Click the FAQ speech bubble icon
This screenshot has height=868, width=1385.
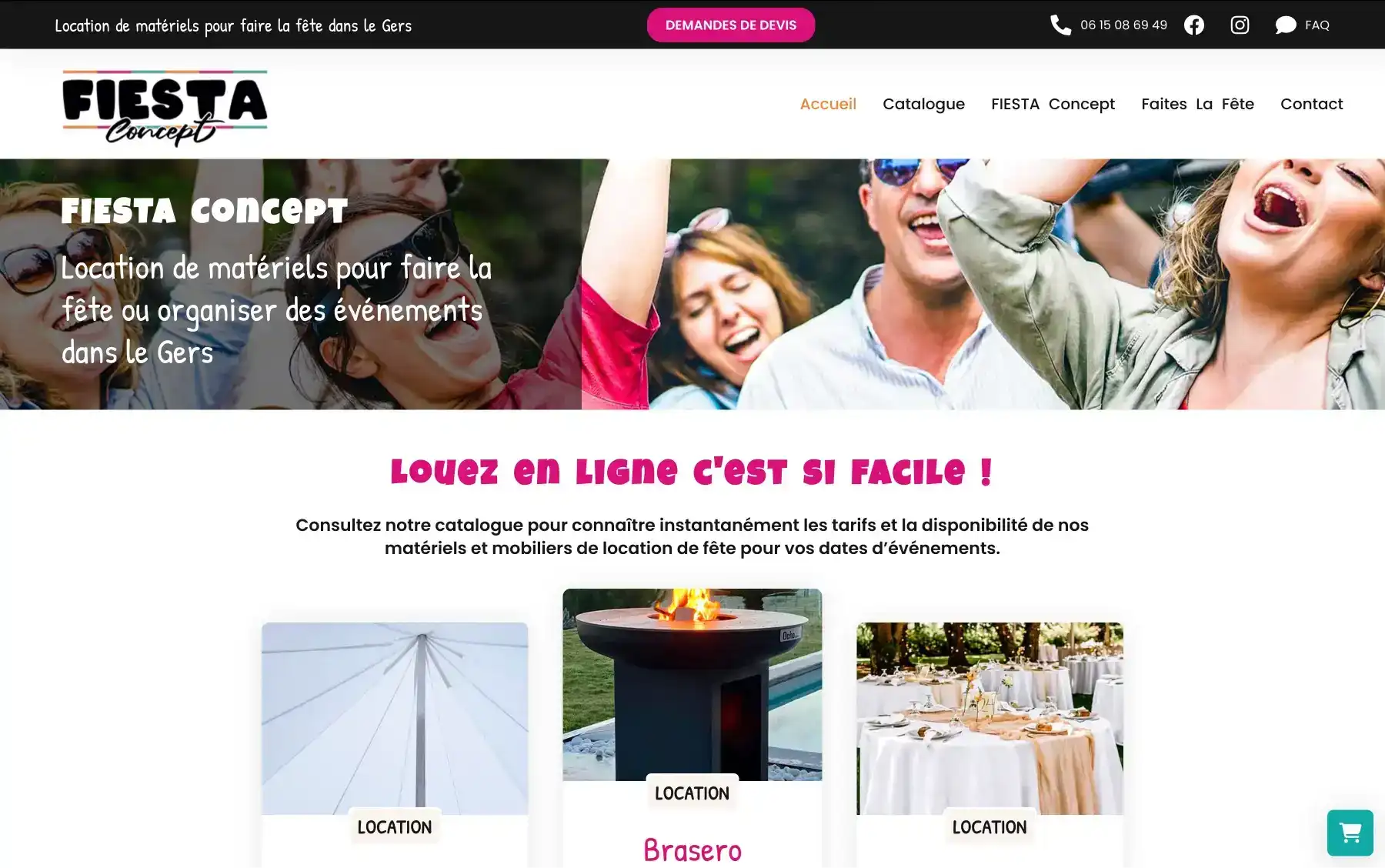1286,25
